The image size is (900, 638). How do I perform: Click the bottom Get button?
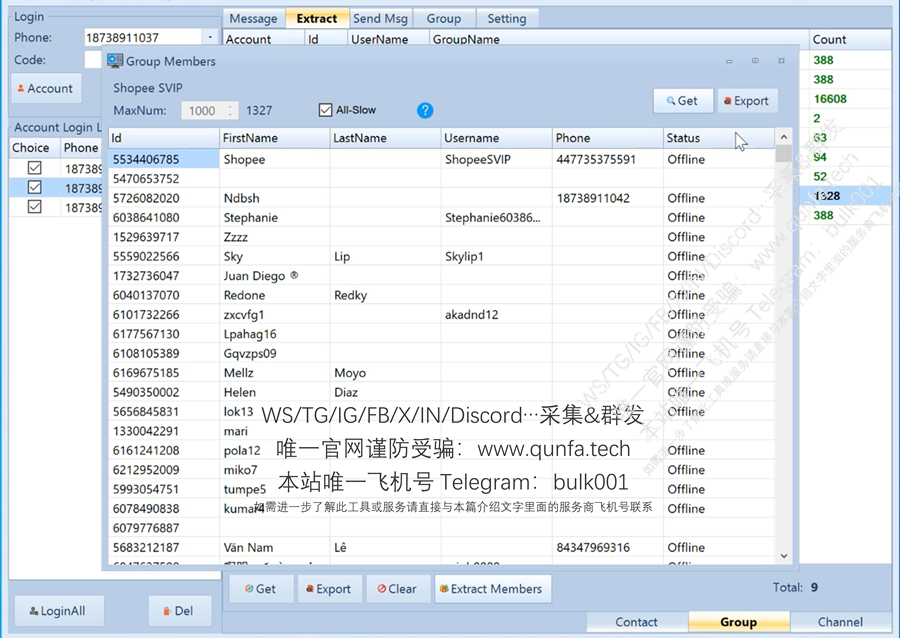pos(261,589)
